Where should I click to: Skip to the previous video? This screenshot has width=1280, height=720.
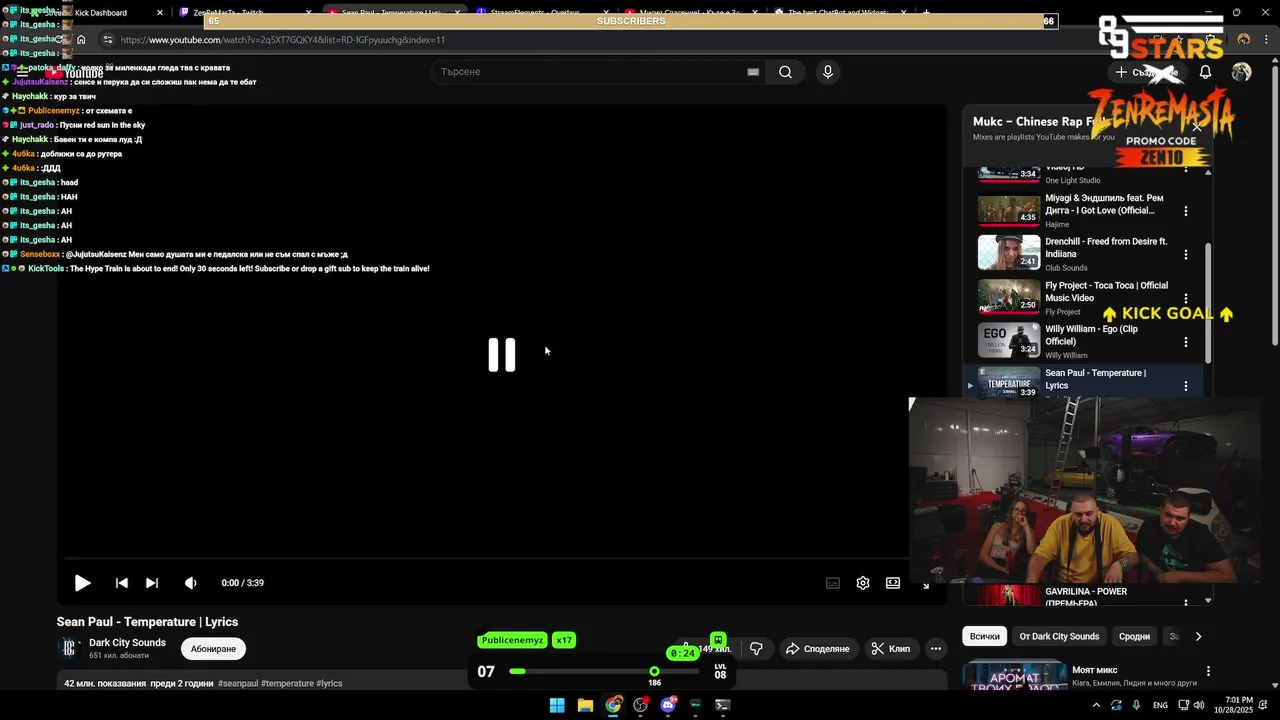click(121, 583)
